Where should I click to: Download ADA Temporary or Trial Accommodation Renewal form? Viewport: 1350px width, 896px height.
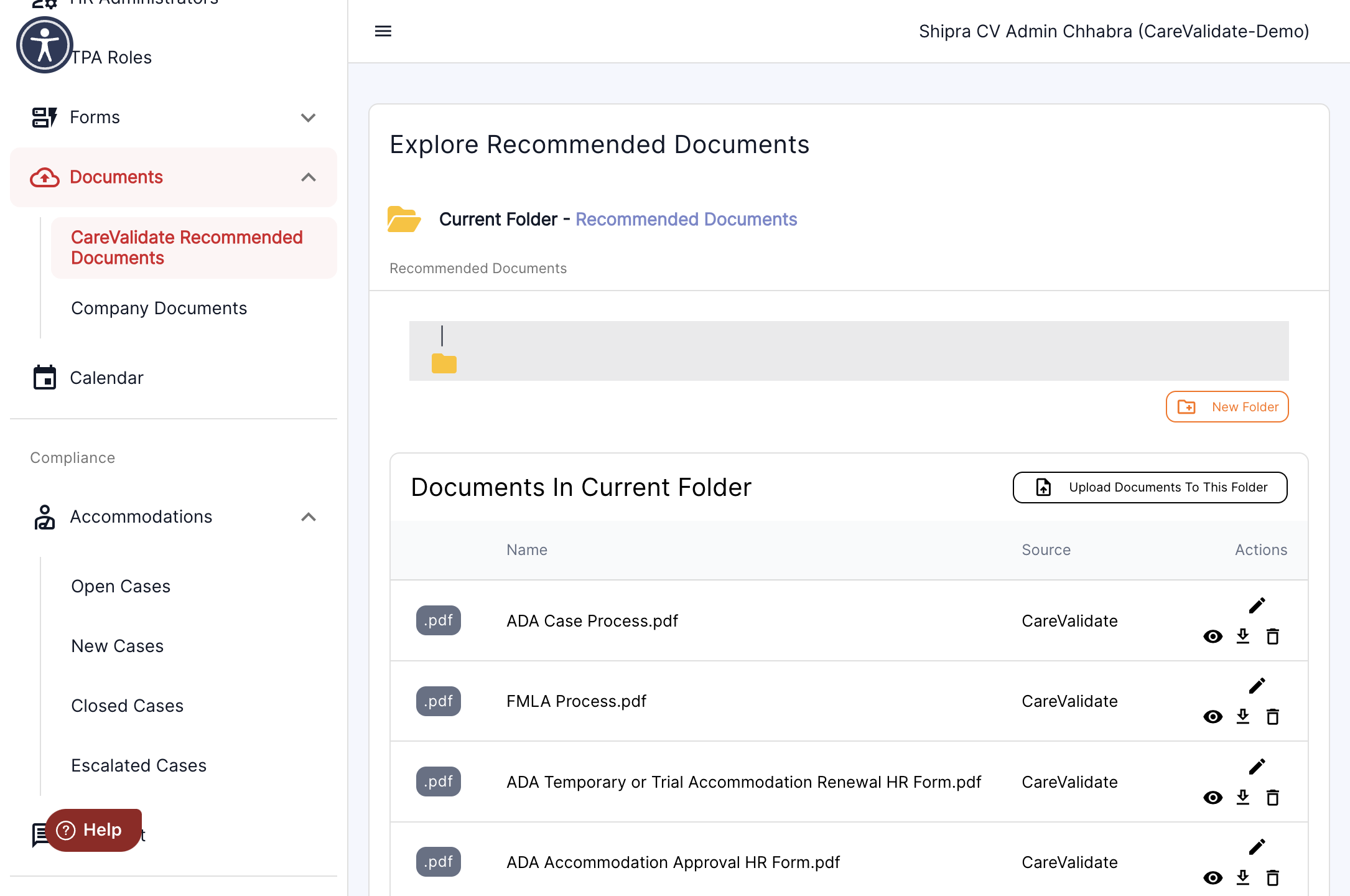click(1243, 797)
